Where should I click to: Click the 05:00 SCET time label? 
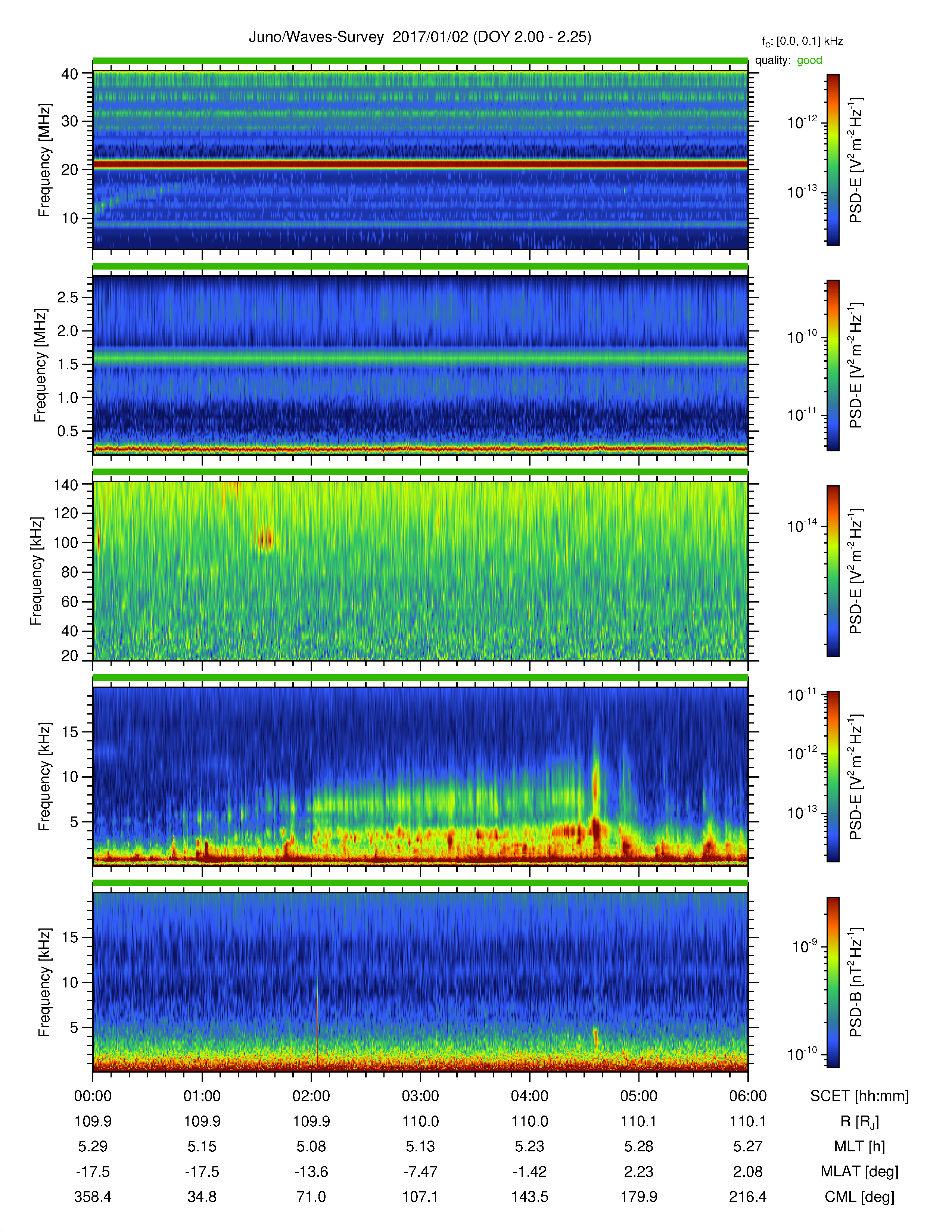(x=638, y=1096)
